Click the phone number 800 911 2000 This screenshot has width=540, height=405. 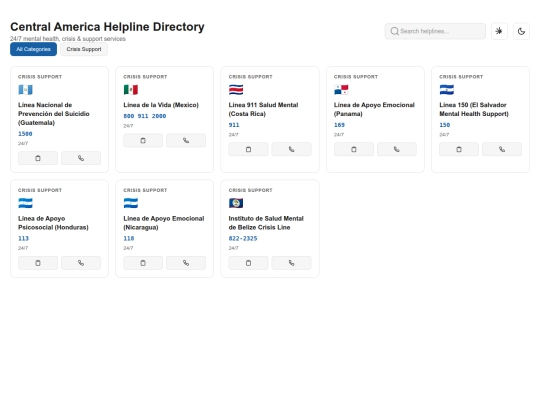pyautogui.click(x=145, y=116)
